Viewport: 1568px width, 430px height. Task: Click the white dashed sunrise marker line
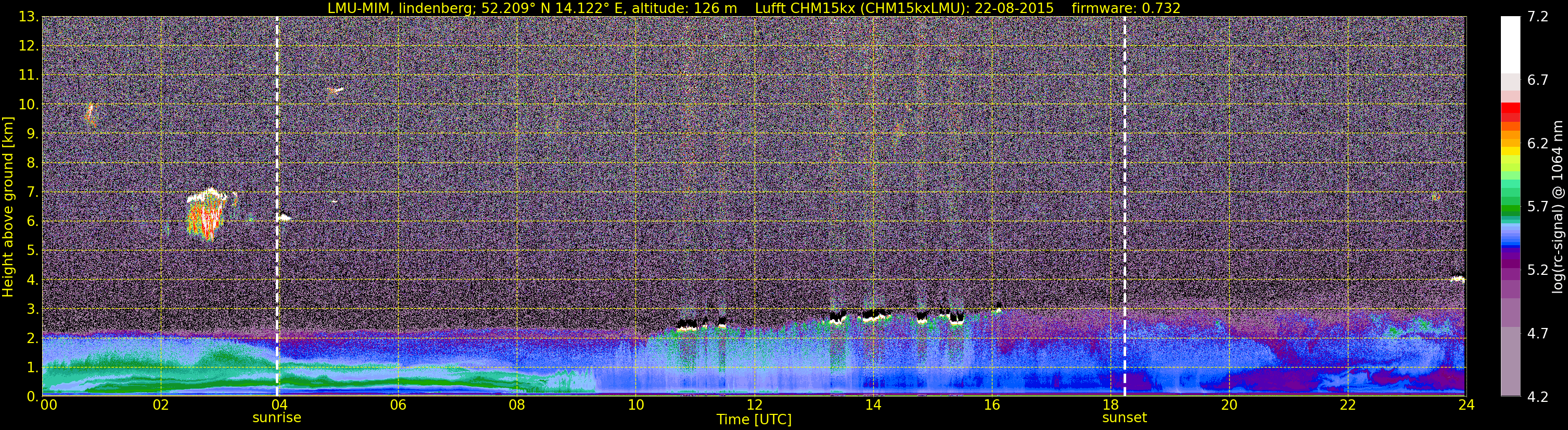(x=277, y=206)
